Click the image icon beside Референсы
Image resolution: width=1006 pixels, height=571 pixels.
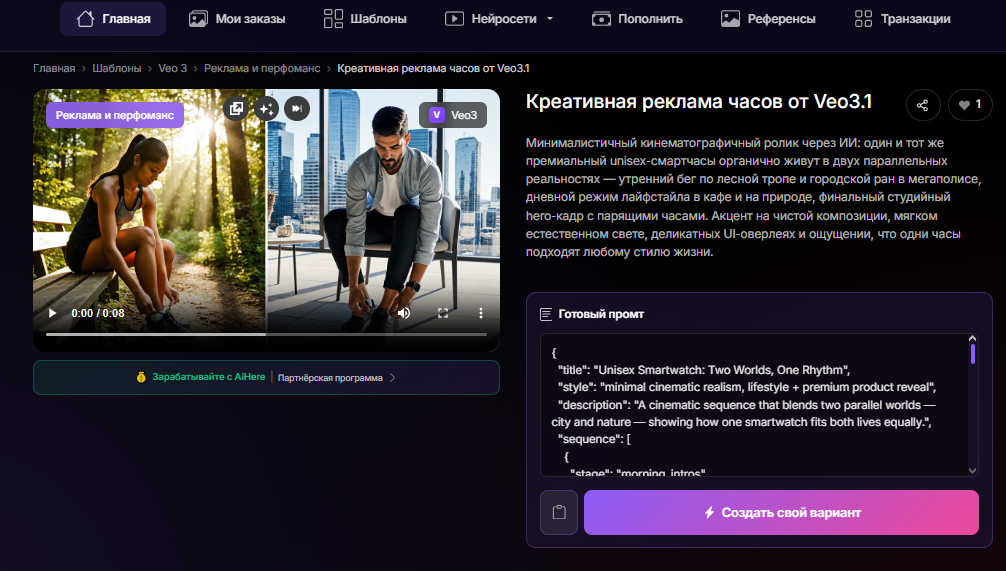(730, 19)
